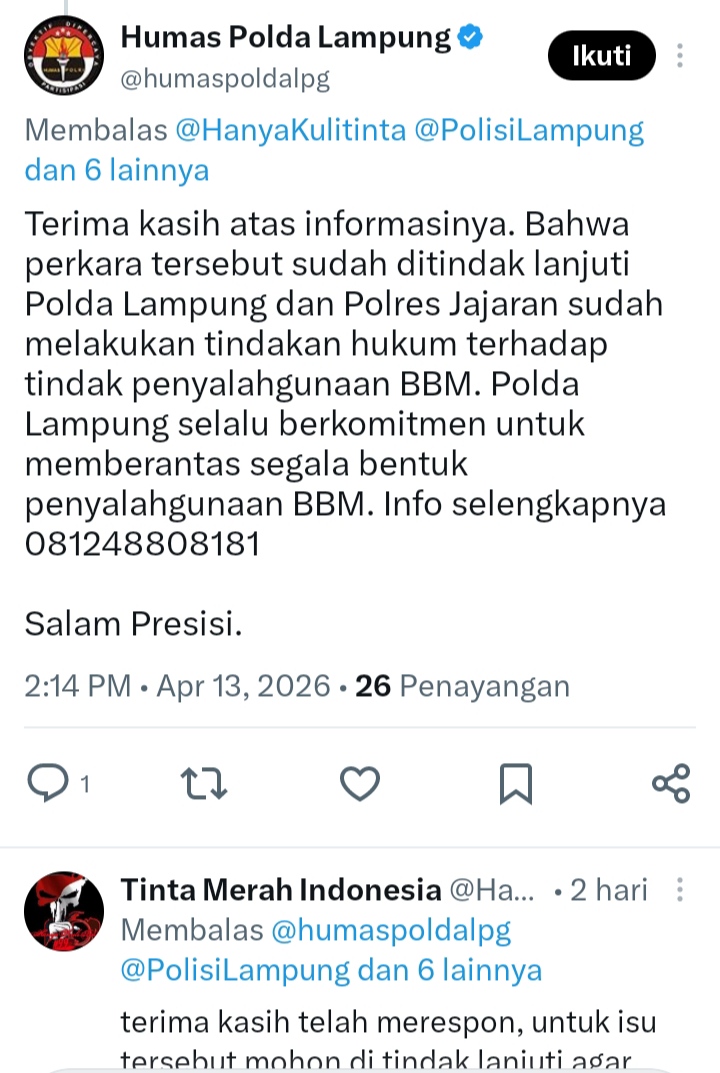Screen dimensions: 720x1073
Task: Open the share icon
Action: pyautogui.click(x=671, y=784)
